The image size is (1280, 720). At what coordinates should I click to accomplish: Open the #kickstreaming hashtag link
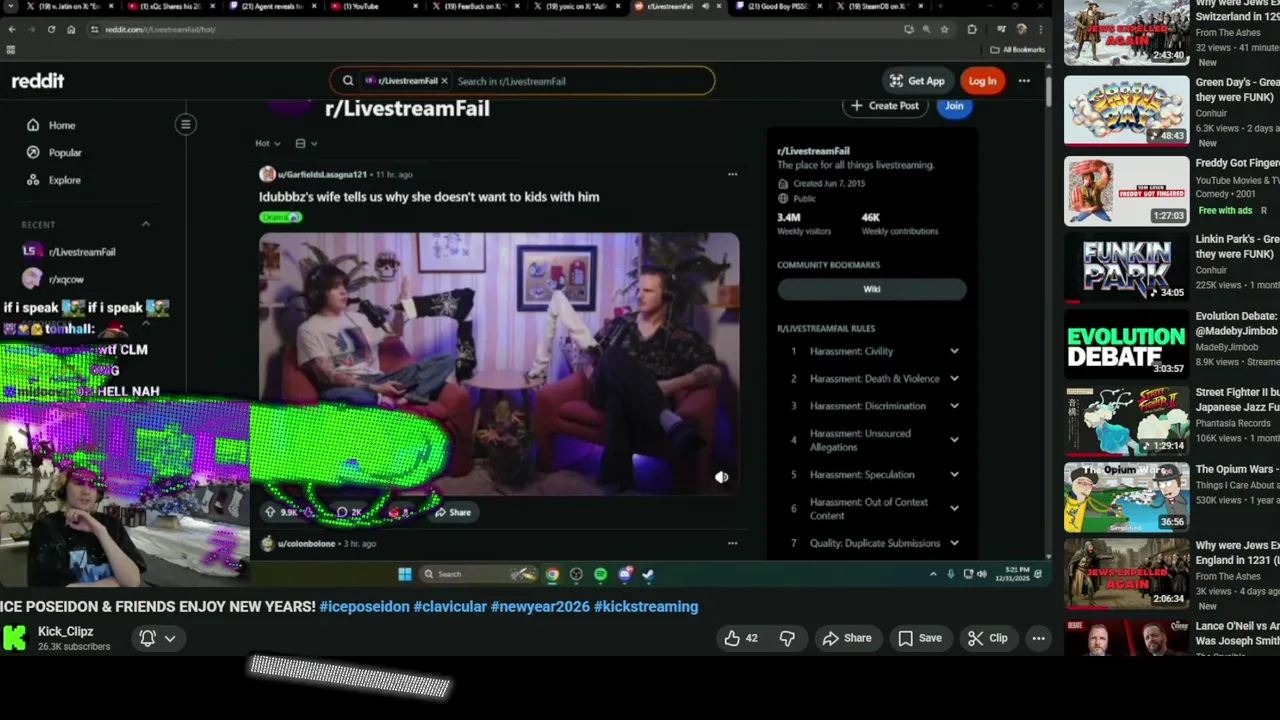[646, 606]
